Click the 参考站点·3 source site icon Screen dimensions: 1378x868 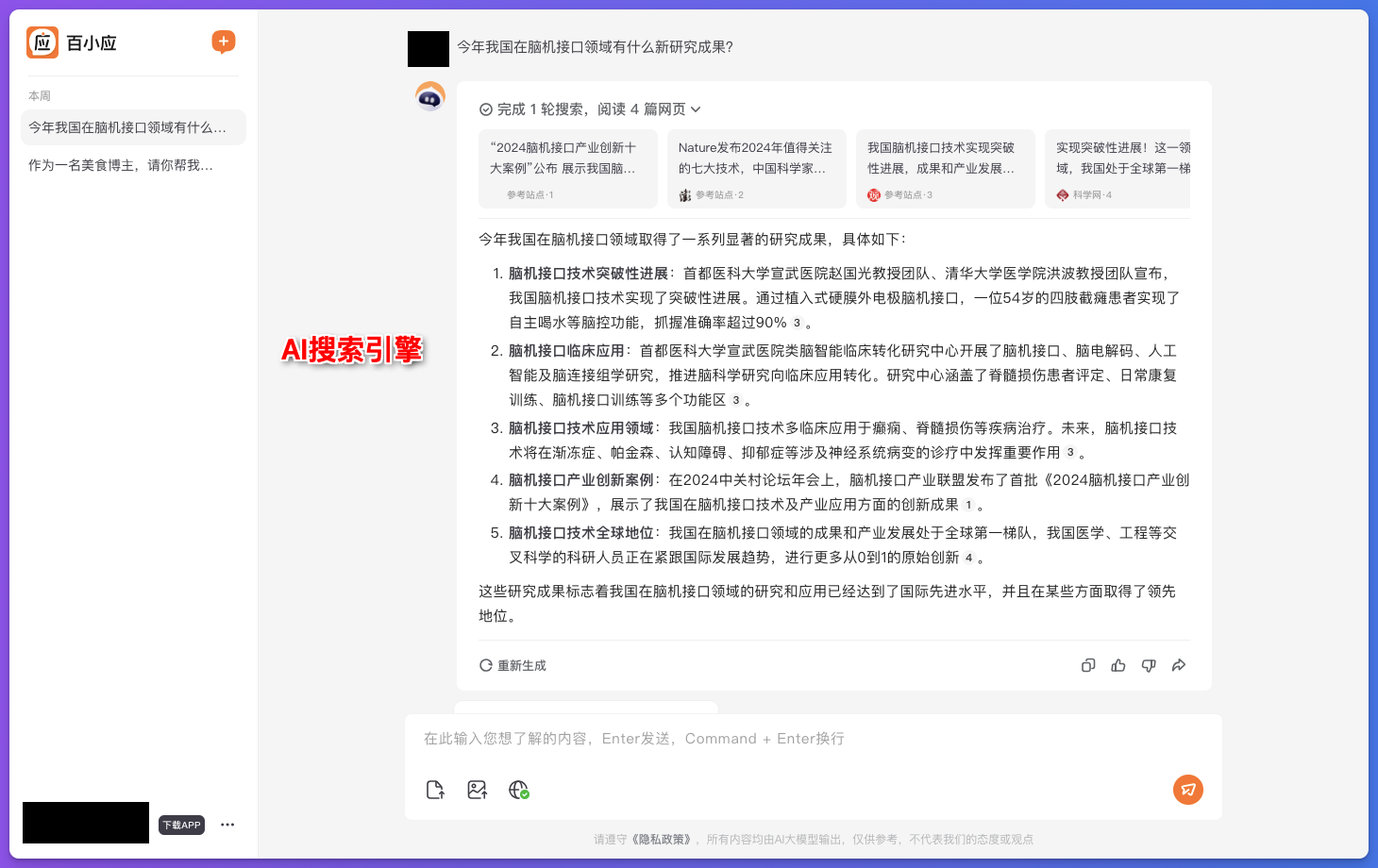(874, 195)
